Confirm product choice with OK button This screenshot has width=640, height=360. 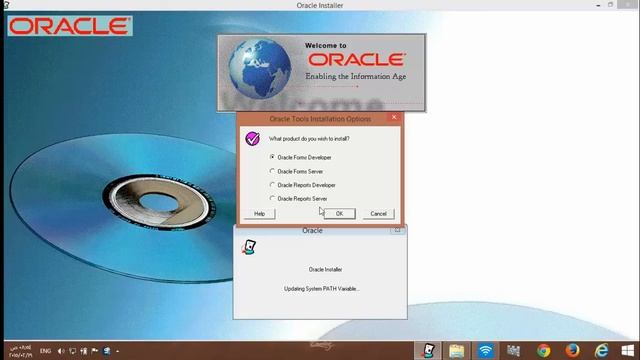[x=340, y=213]
